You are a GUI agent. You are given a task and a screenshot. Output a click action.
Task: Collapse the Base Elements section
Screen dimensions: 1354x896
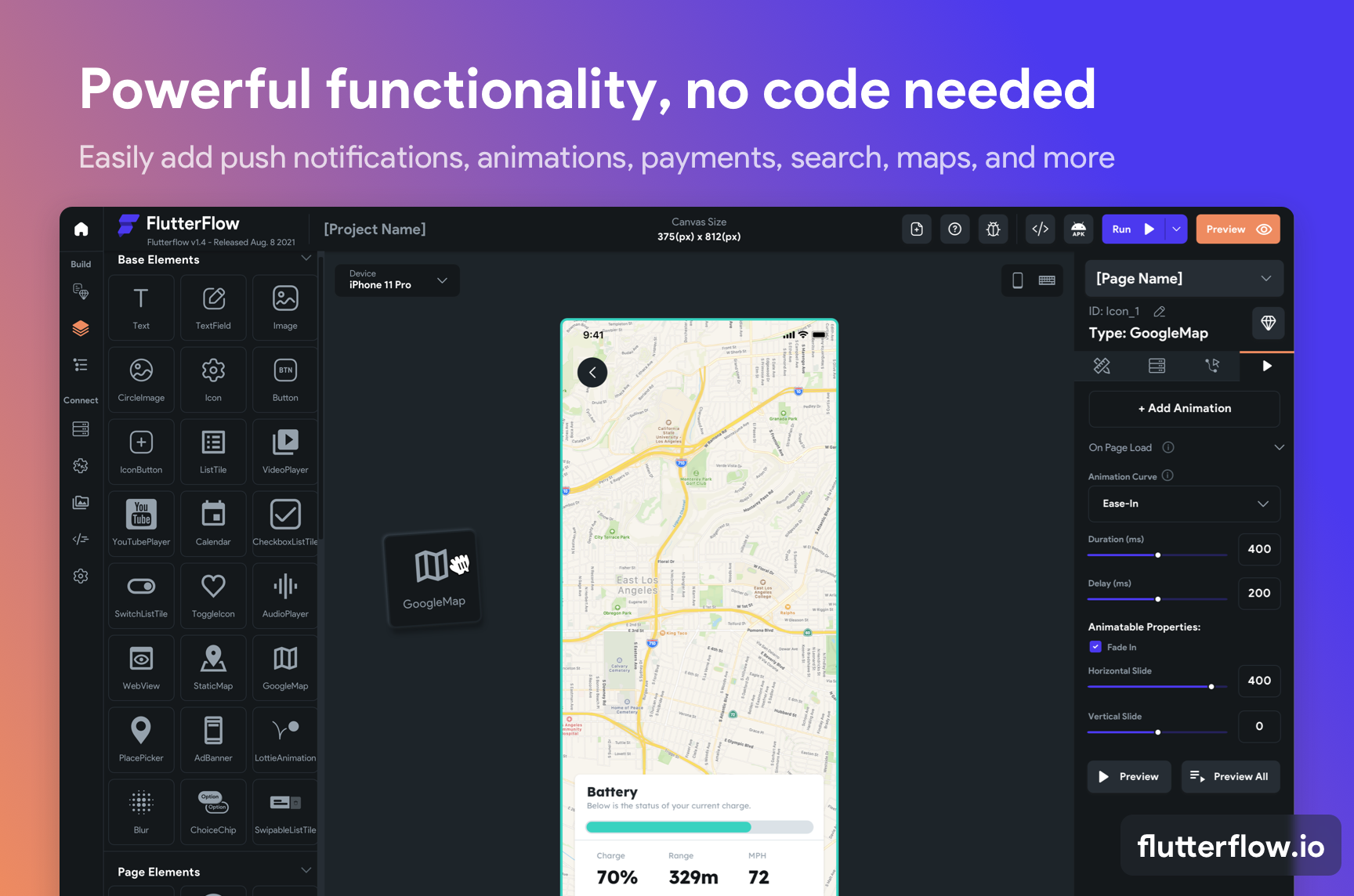306,258
